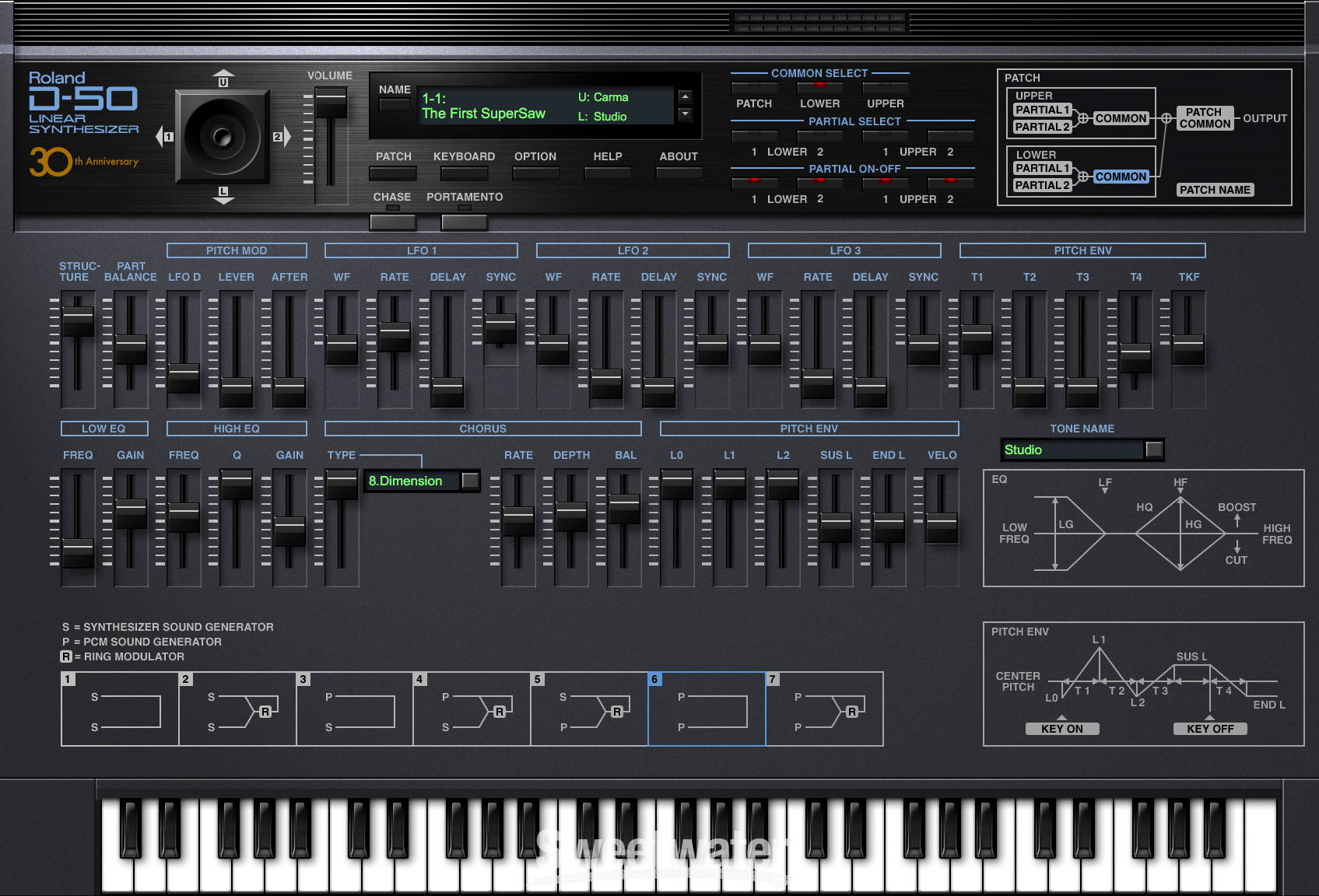Select Structure 3 PCM-synth diagram
Screen dimensions: 1319x896
354,709
